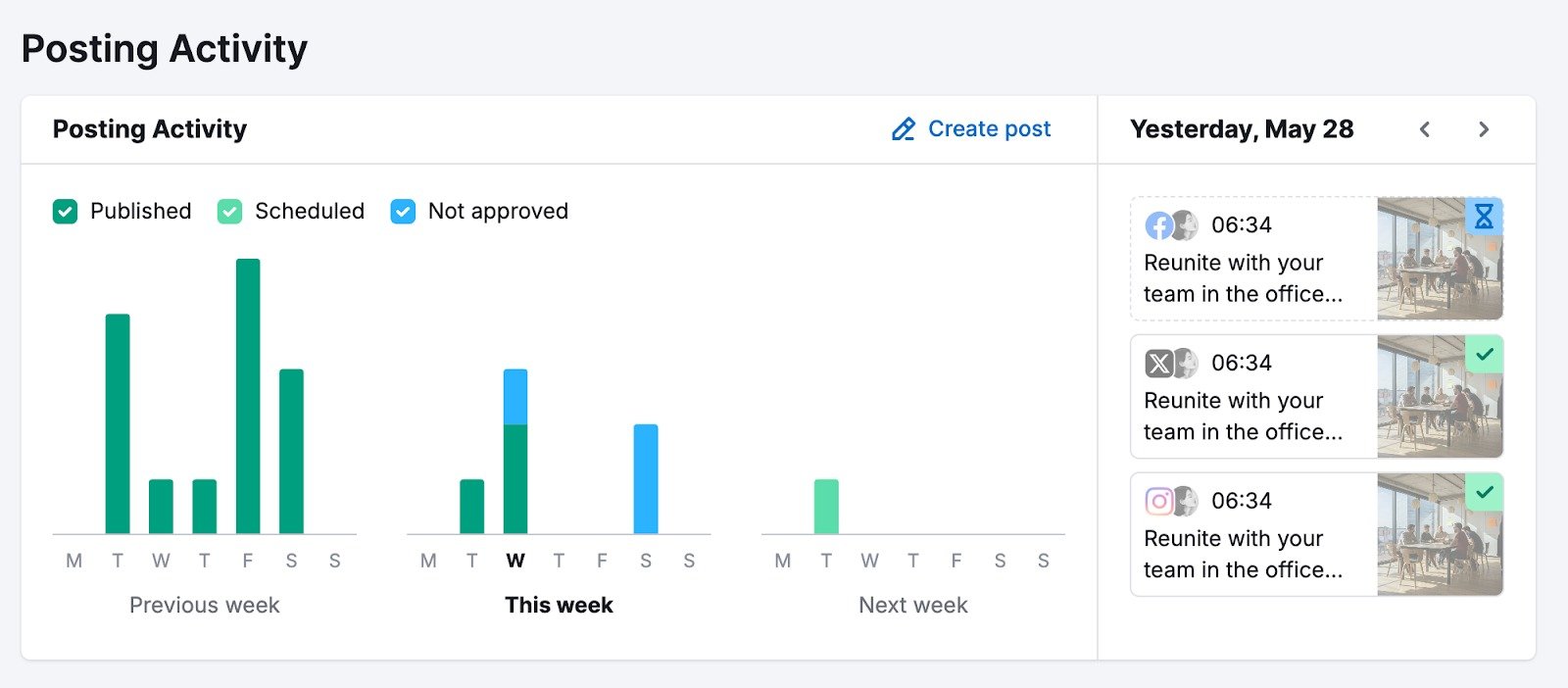Viewport: 1568px width, 688px height.
Task: Uncheck the Scheduled filter
Action: [x=229, y=211]
